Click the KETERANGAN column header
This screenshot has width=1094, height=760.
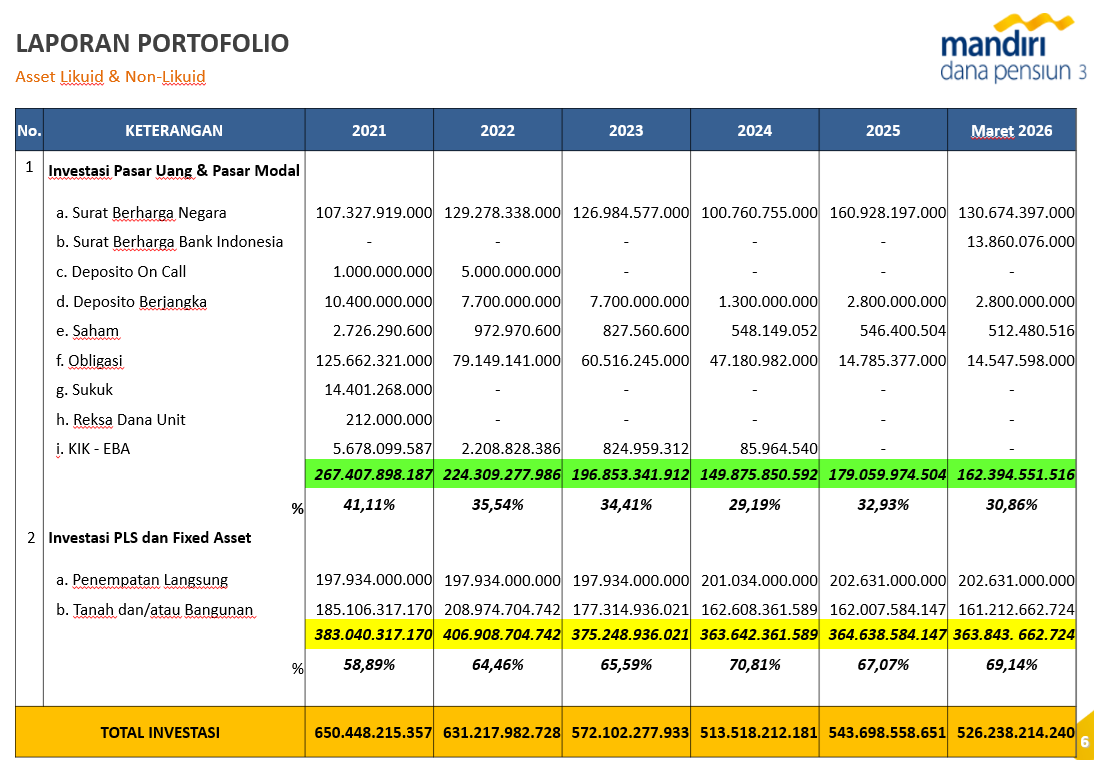174,130
